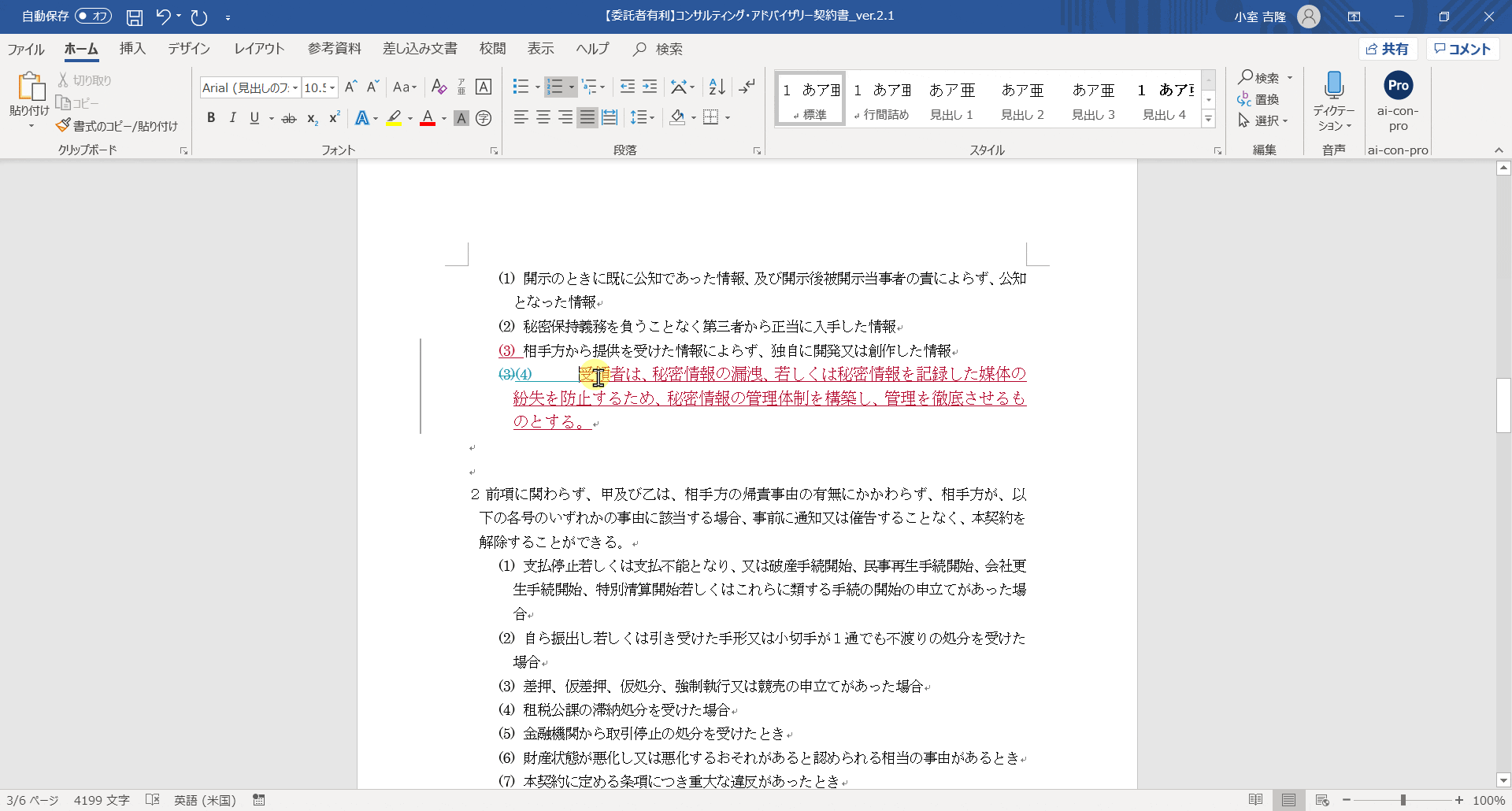Click the Clear Formatting eraser icon

click(439, 87)
